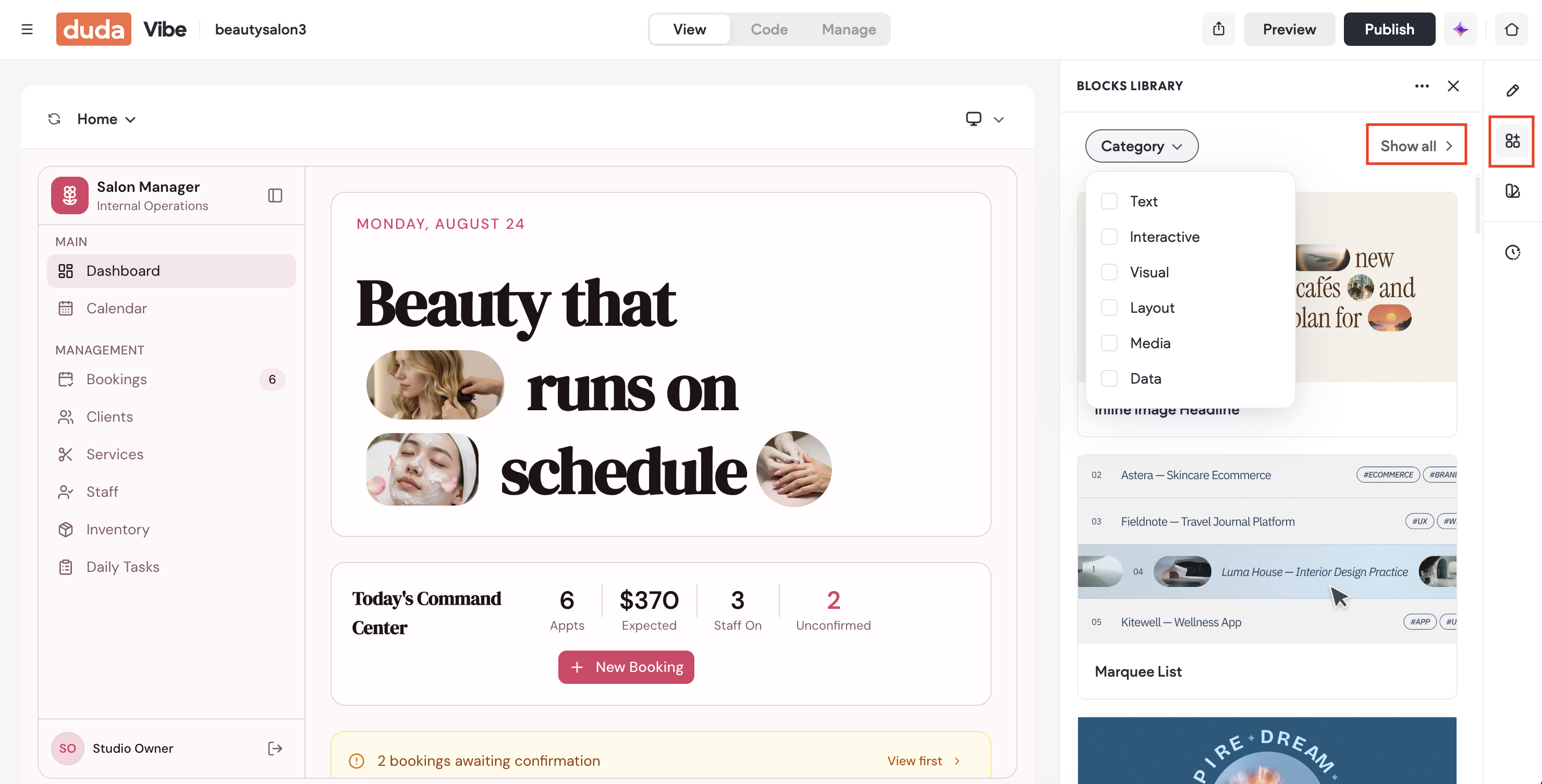The height and width of the screenshot is (784, 1542).
Task: Open the theme design icon
Action: tap(1512, 191)
